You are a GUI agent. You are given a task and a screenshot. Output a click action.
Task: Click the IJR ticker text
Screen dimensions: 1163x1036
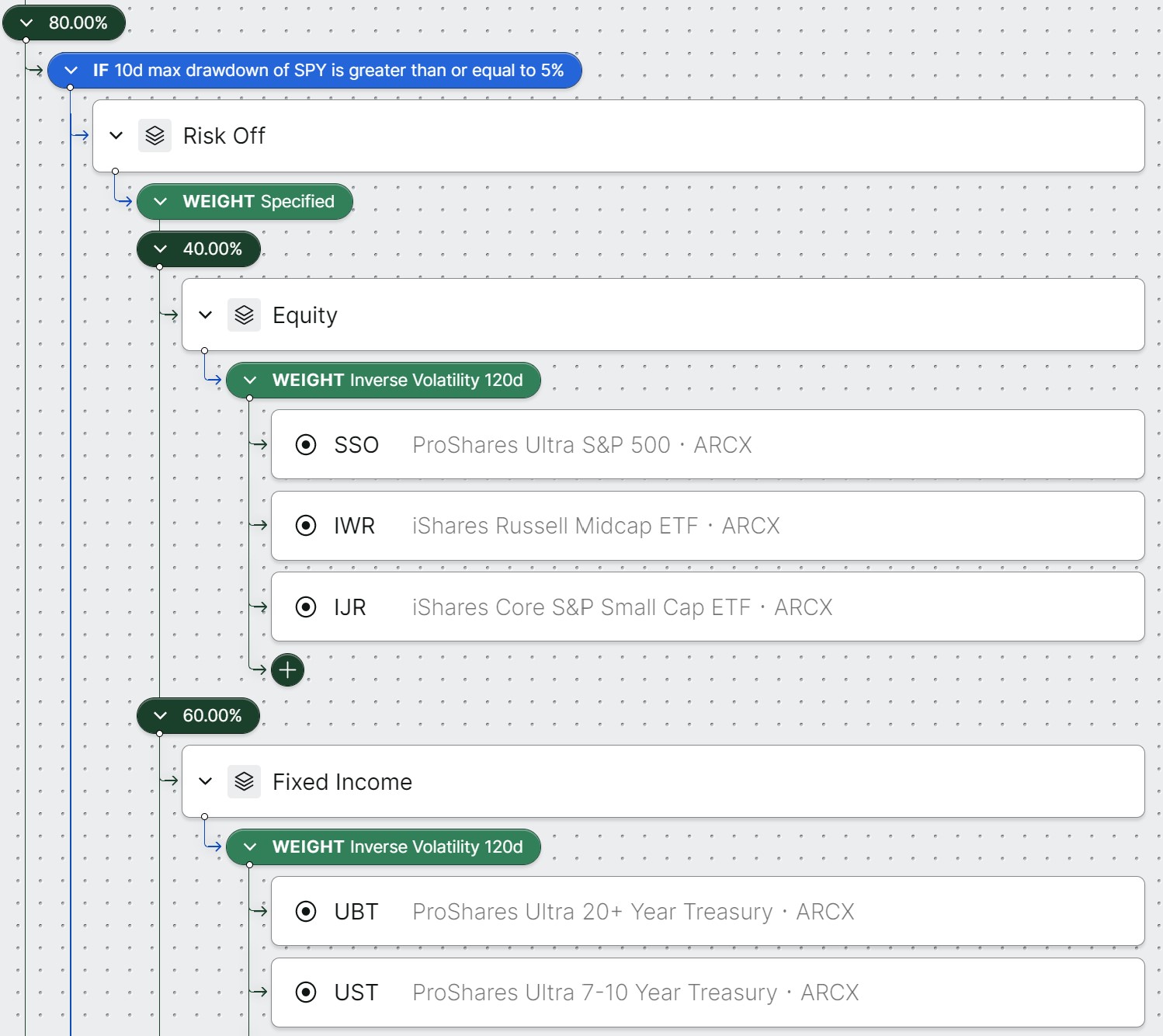tap(350, 607)
